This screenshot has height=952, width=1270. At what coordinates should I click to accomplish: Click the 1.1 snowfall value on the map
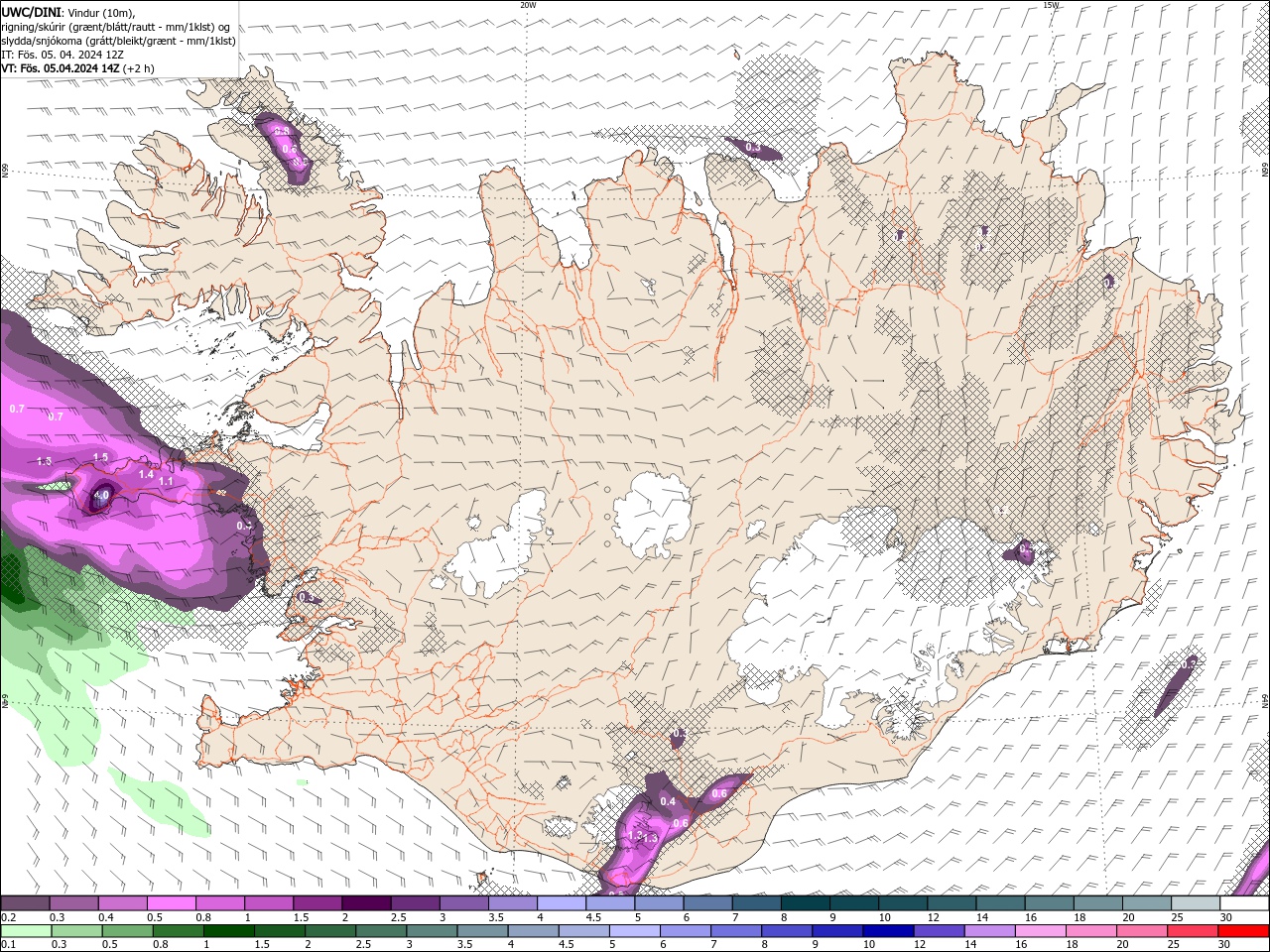166,481
